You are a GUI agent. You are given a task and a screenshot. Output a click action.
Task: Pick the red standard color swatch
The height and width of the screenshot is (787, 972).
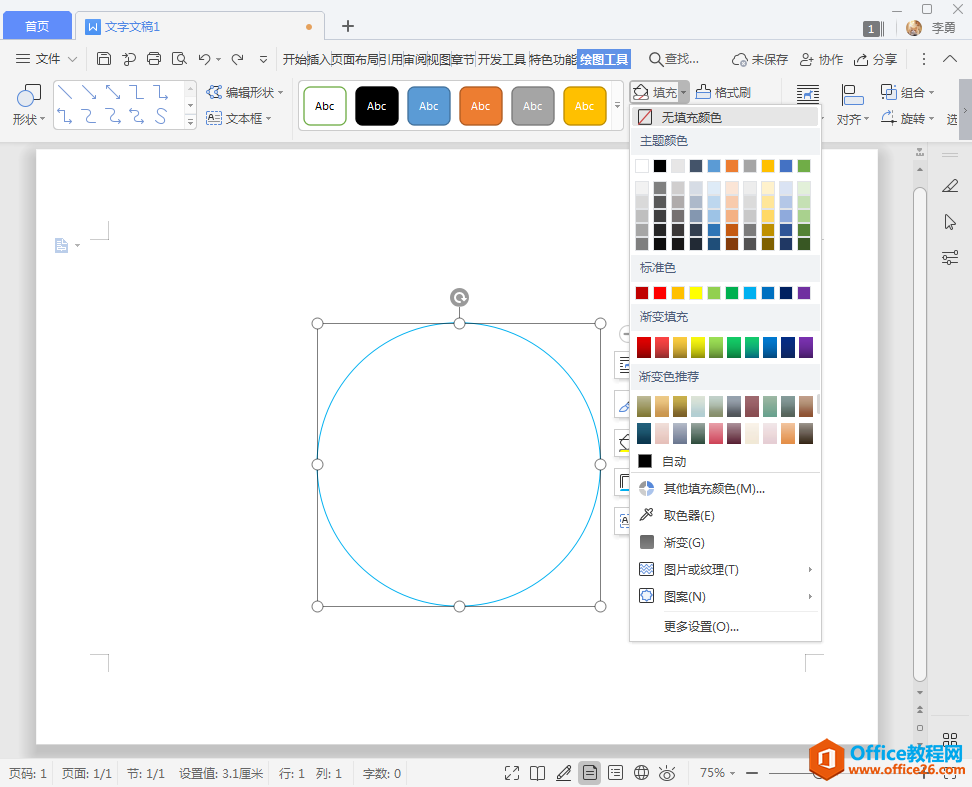tap(660, 293)
